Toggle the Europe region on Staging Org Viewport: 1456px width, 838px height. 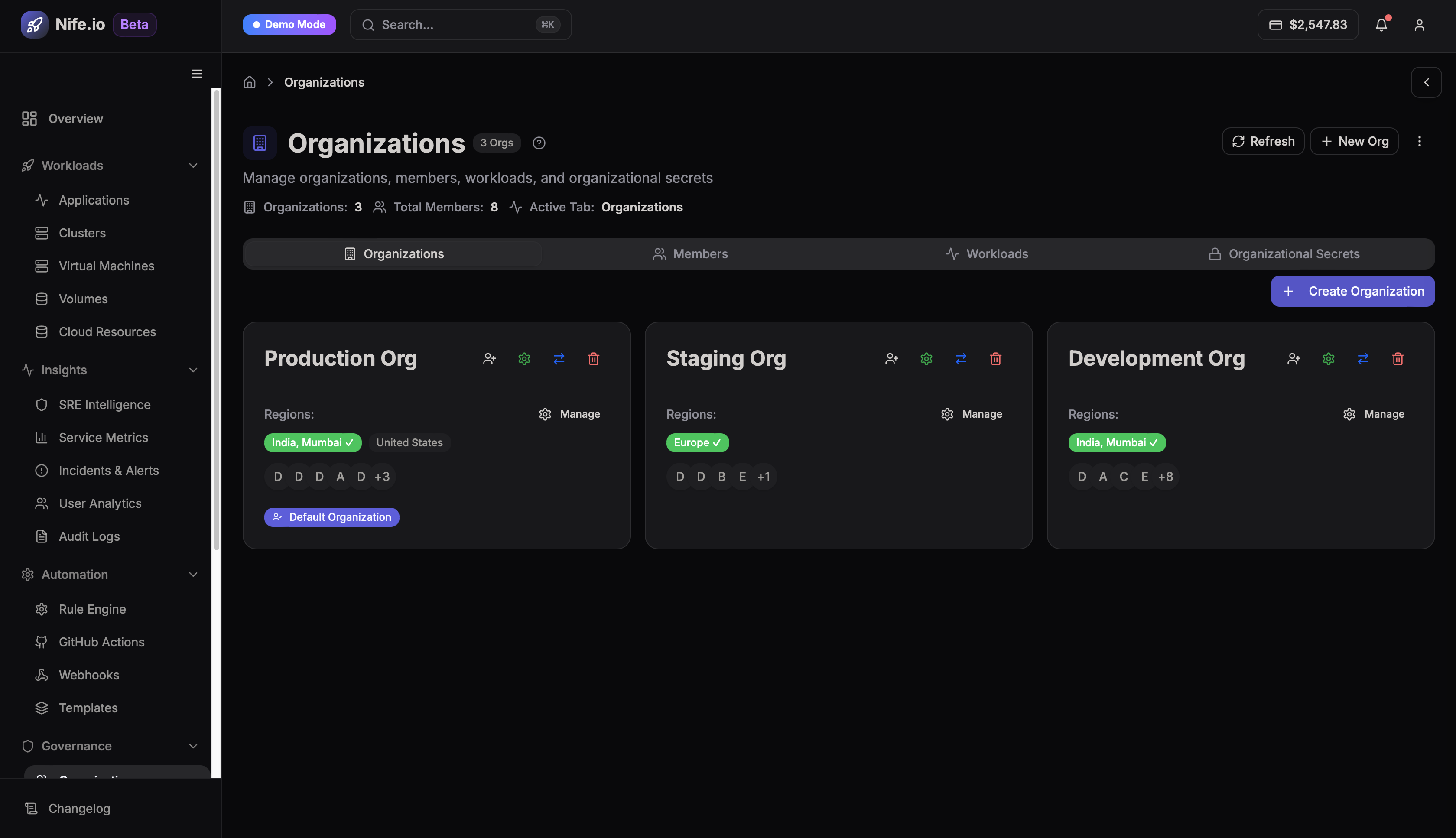(697, 442)
